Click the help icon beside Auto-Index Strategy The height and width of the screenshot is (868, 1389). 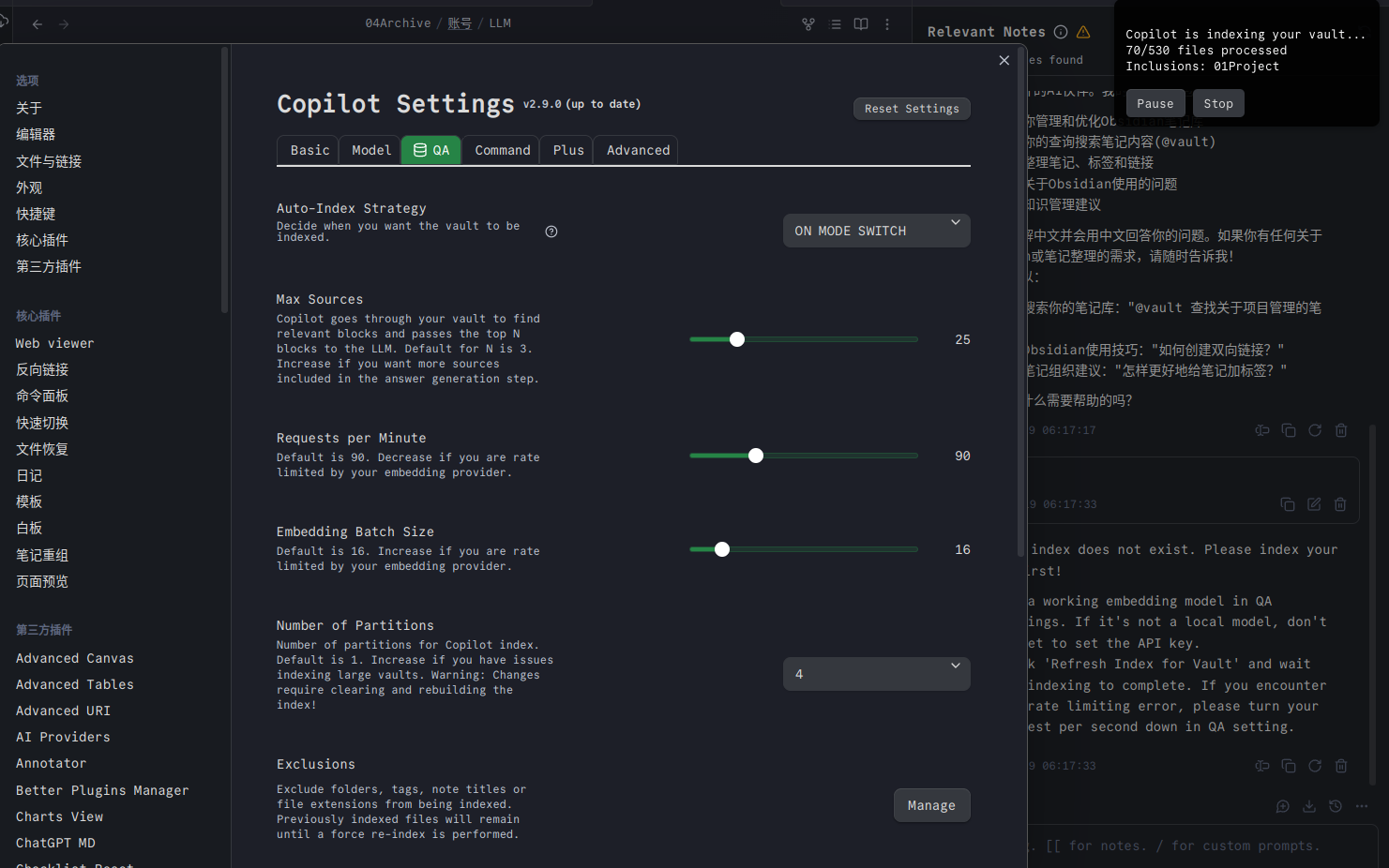click(x=551, y=232)
